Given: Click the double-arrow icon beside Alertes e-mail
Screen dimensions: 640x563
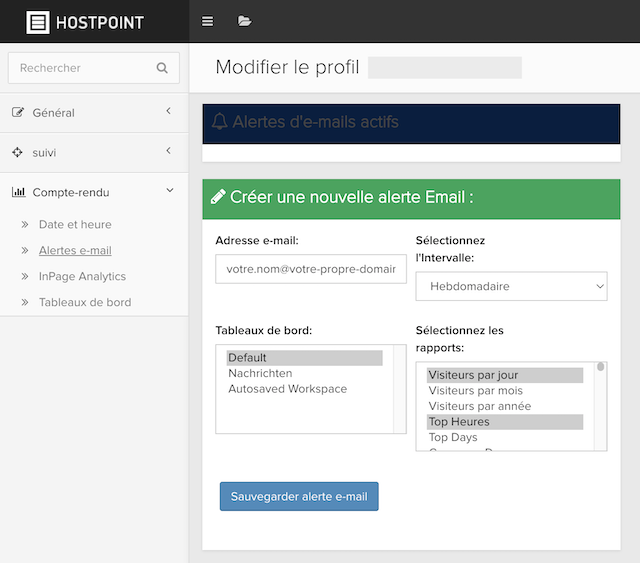Looking at the screenshot, I should (25, 250).
